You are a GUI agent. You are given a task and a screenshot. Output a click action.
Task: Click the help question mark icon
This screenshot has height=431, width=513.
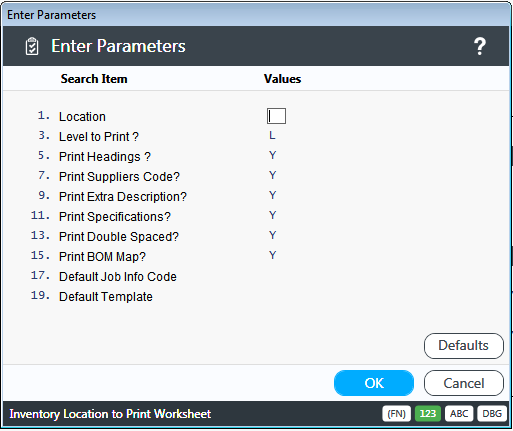point(480,46)
